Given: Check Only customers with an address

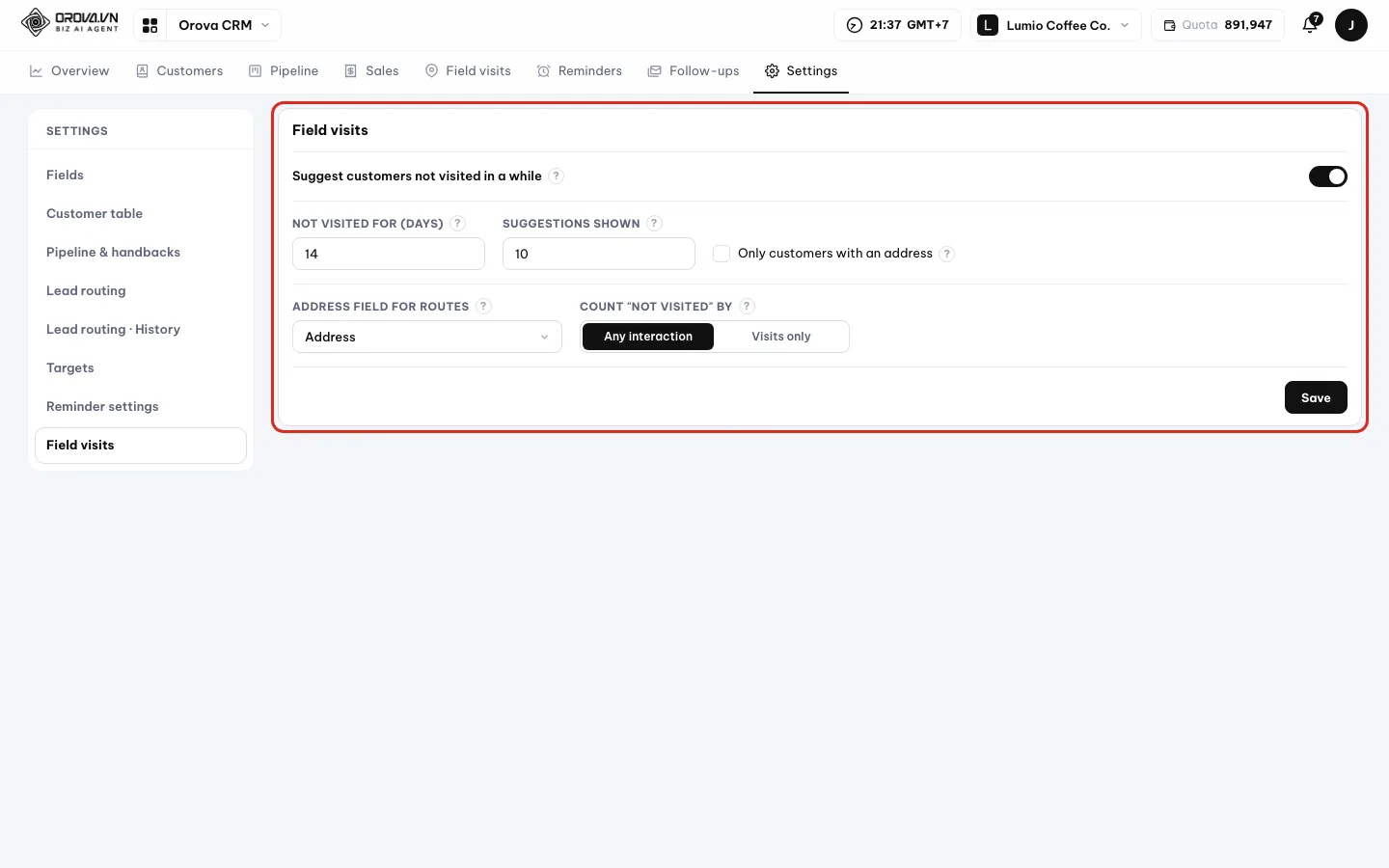Looking at the screenshot, I should pyautogui.click(x=722, y=254).
